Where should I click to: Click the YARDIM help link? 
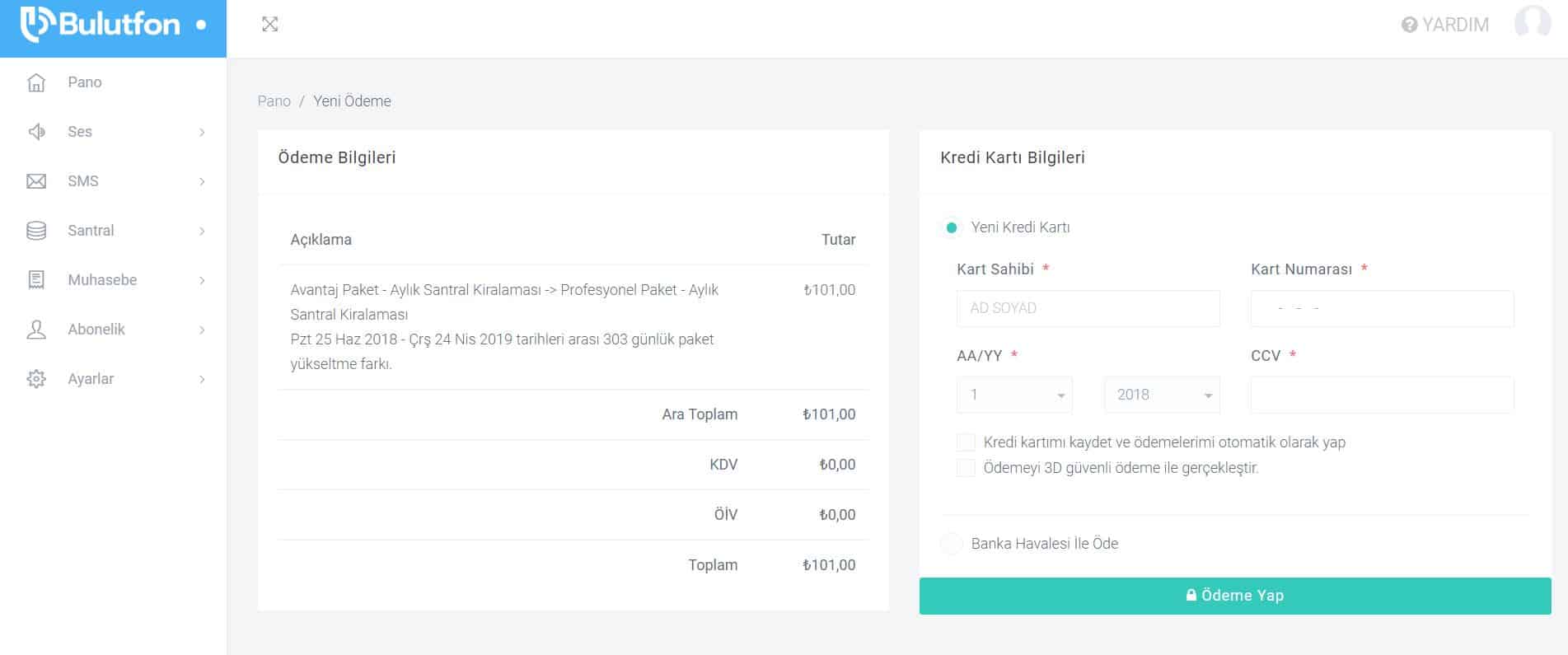point(1455,26)
